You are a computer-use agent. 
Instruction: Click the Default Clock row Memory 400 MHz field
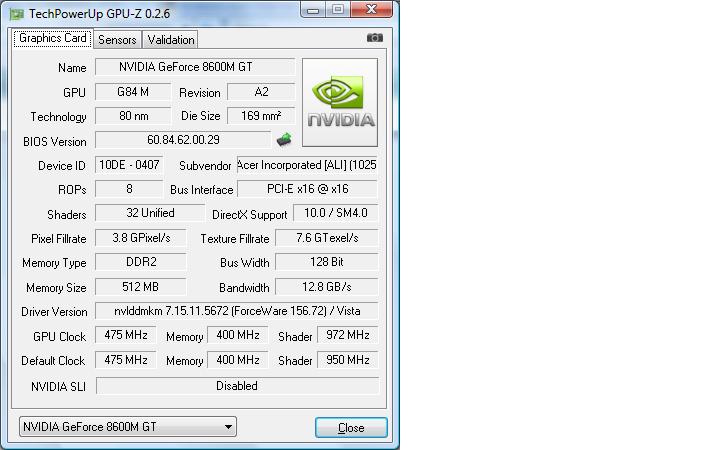(237, 360)
